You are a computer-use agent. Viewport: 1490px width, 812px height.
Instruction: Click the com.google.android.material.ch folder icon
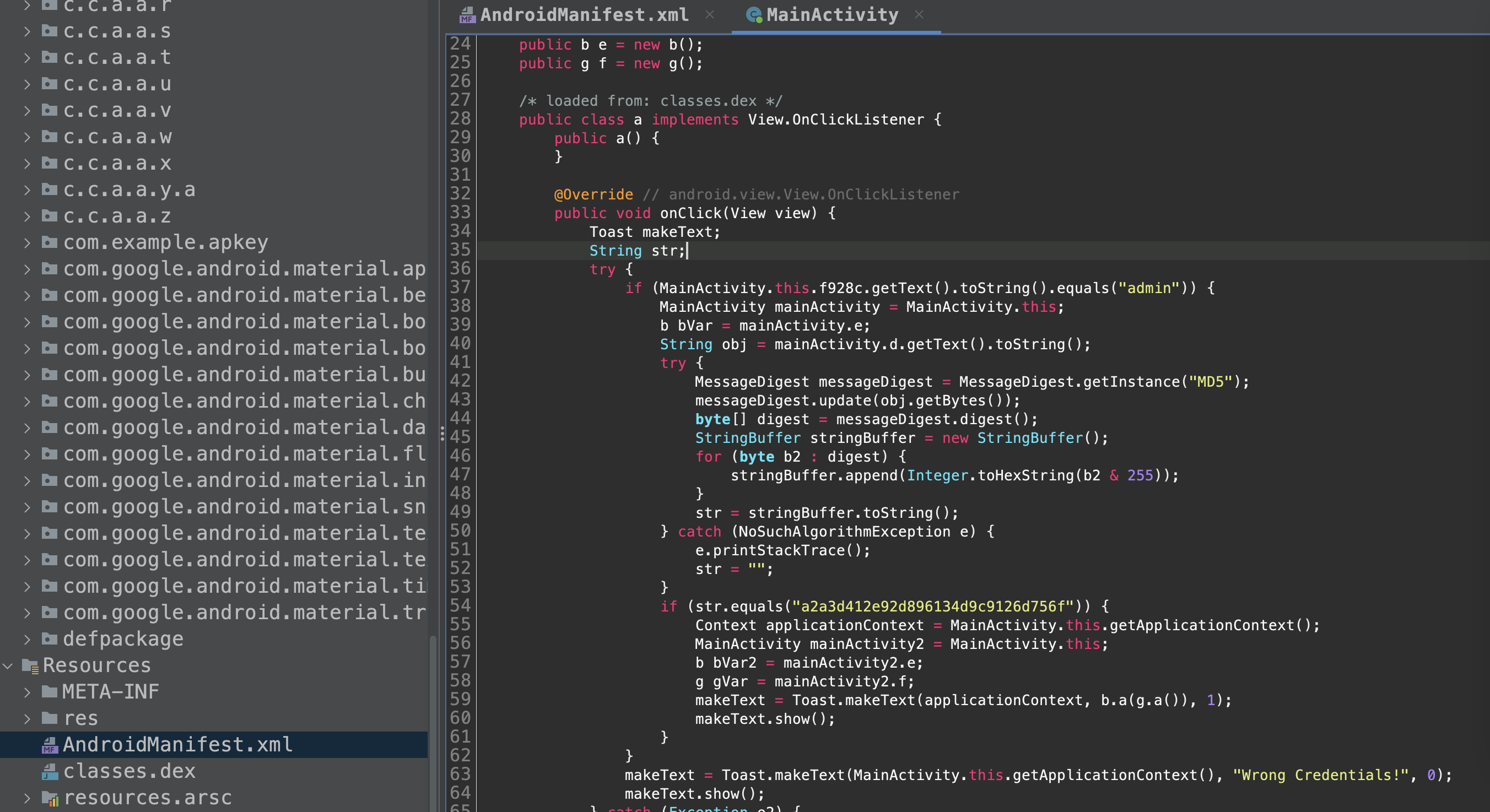click(50, 401)
